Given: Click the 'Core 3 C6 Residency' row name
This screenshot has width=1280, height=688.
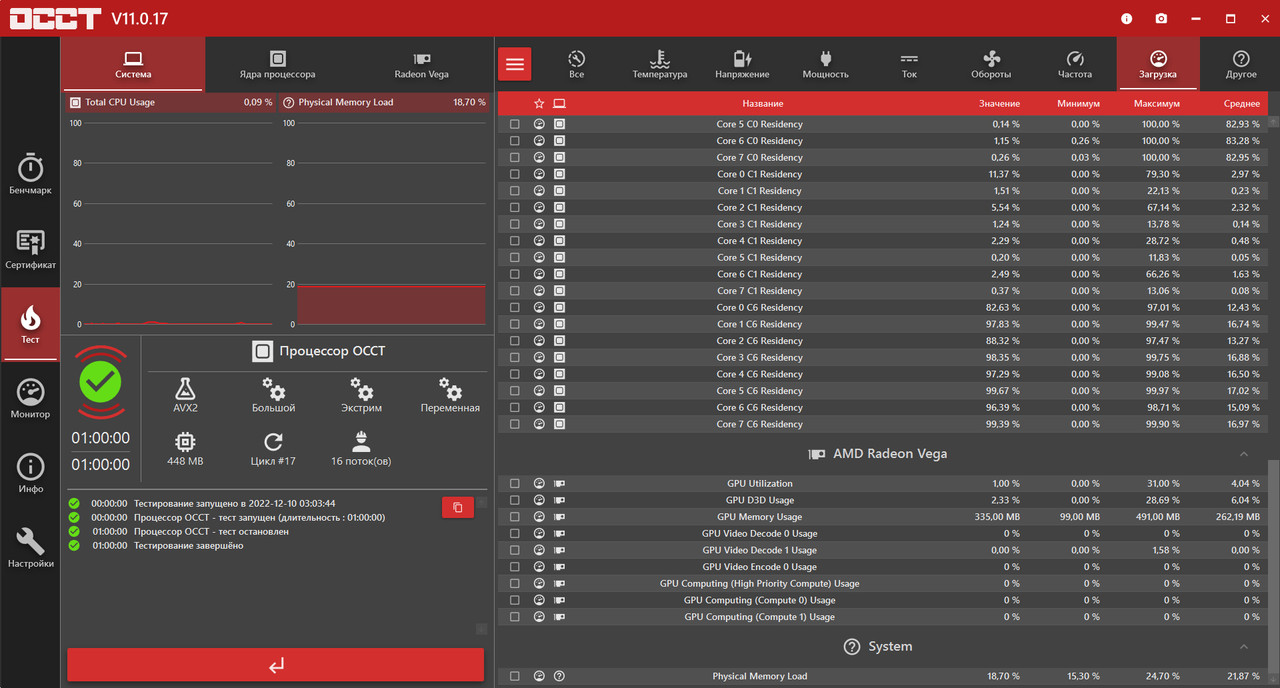Looking at the screenshot, I should 759,357.
